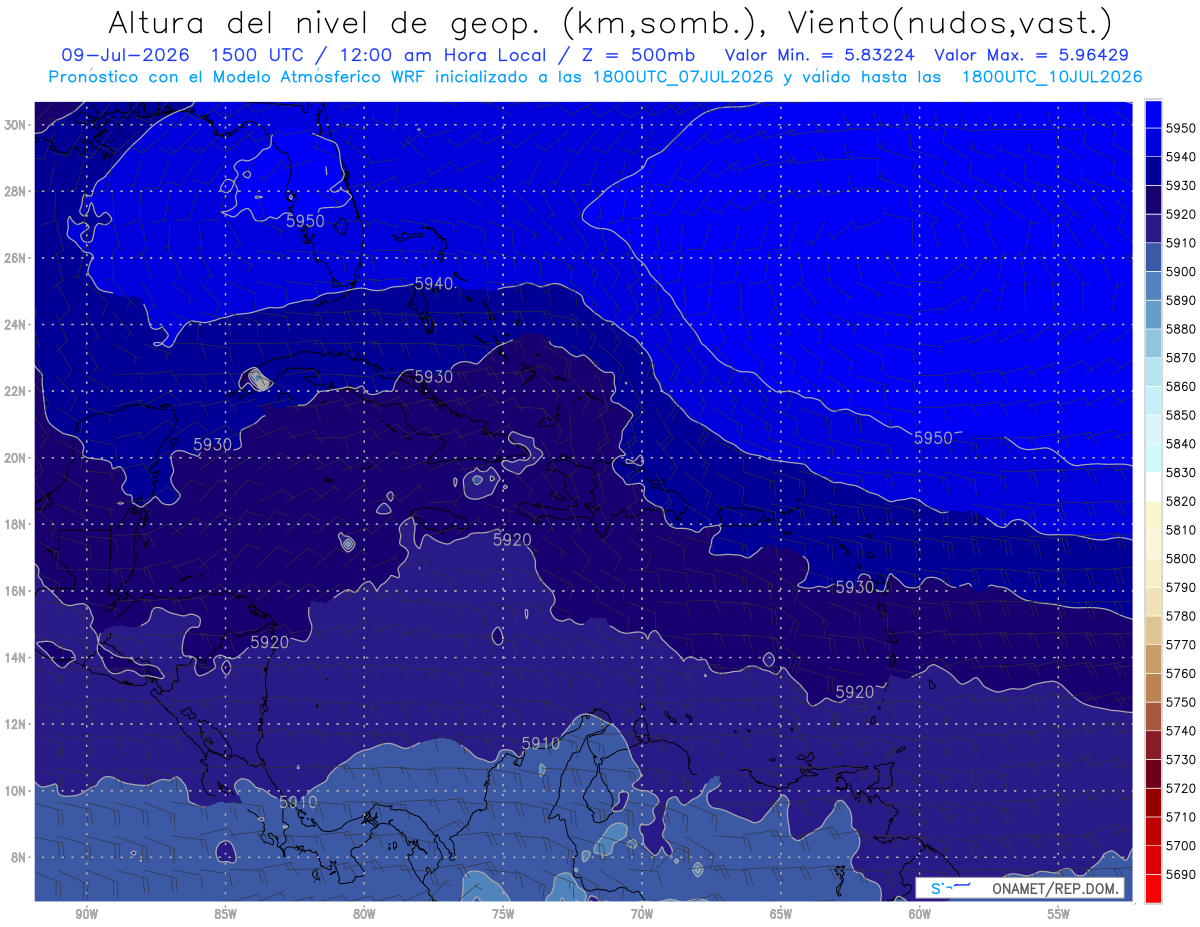Click the '5920' contour label south of Haiti

click(512, 540)
